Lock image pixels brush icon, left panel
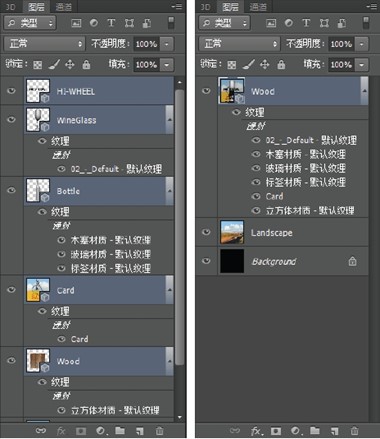 tap(54, 64)
